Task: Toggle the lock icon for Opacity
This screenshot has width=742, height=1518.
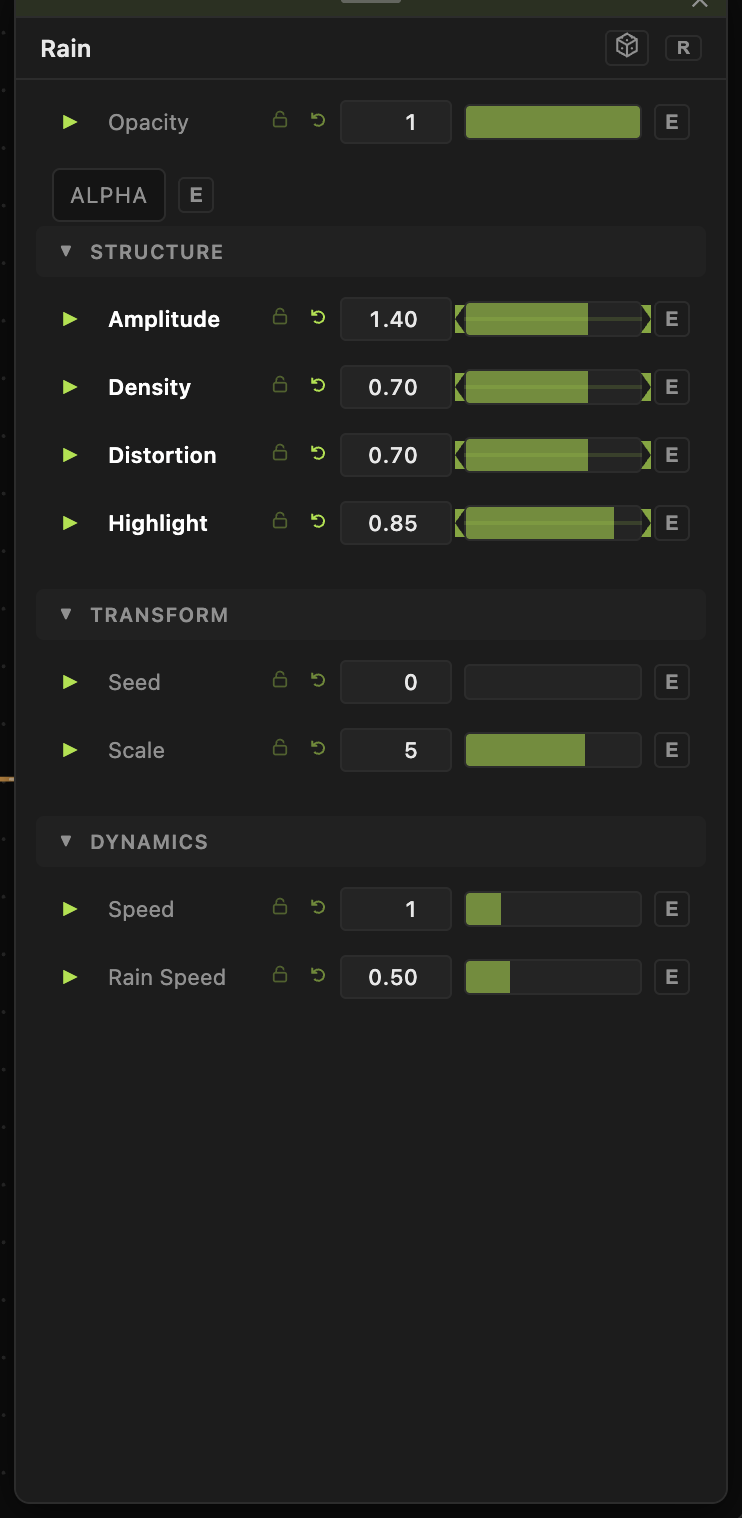Action: pyautogui.click(x=280, y=121)
